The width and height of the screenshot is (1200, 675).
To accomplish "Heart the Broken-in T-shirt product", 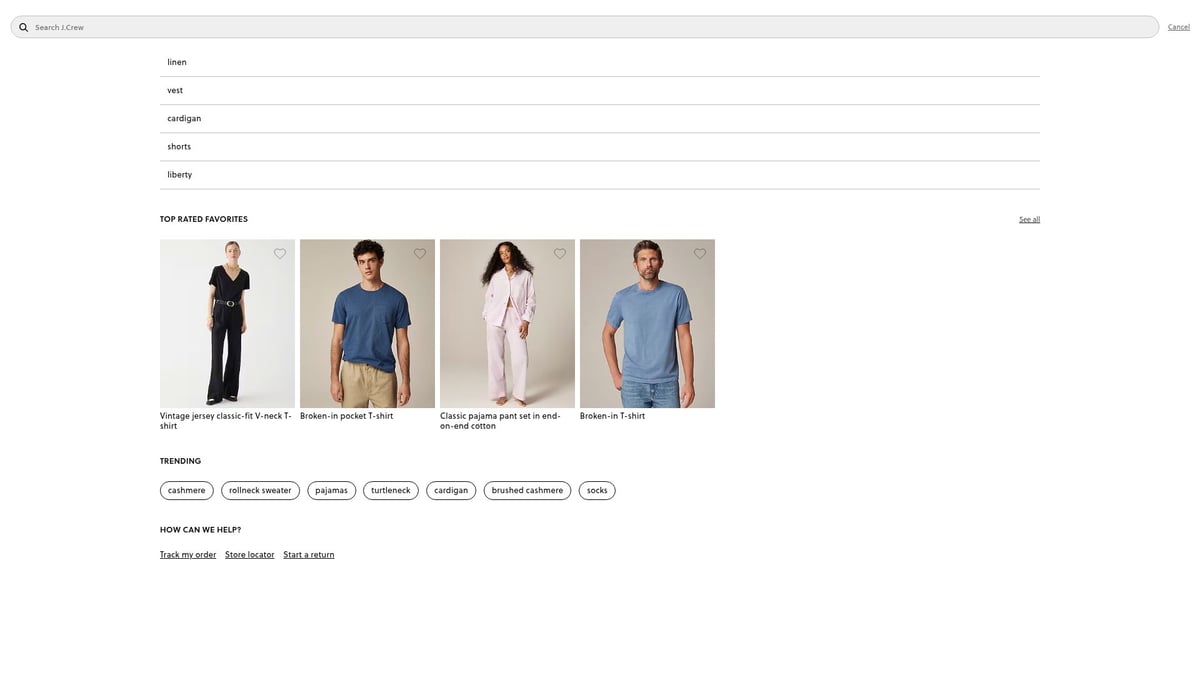I will pyautogui.click(x=700, y=254).
